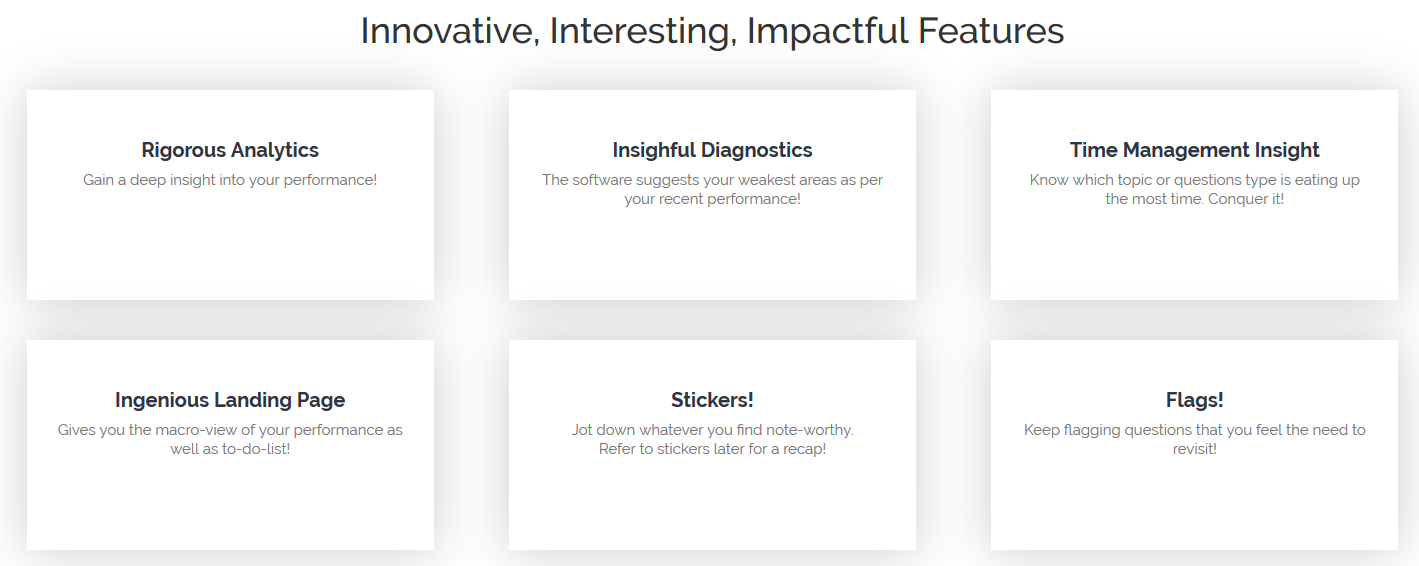Click blank lower area of Flags! card

pyautogui.click(x=1194, y=505)
